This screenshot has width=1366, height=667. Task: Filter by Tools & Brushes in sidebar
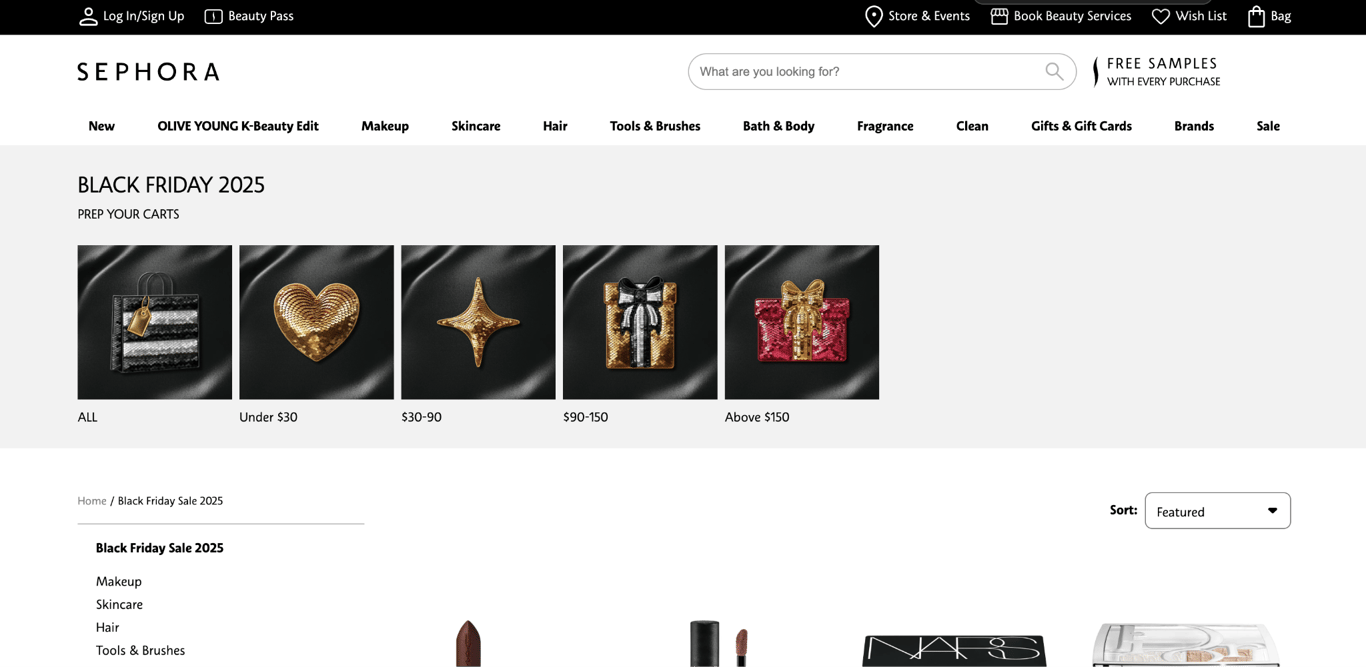(140, 650)
